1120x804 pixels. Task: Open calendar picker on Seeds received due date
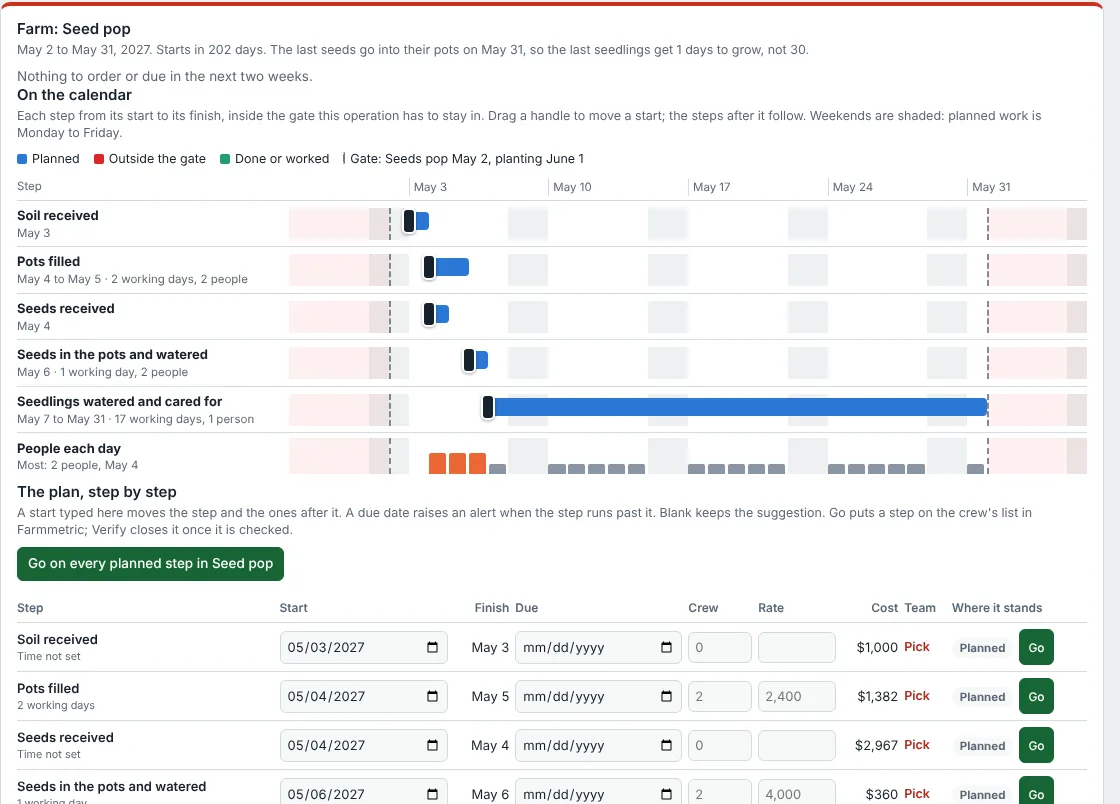(x=666, y=745)
